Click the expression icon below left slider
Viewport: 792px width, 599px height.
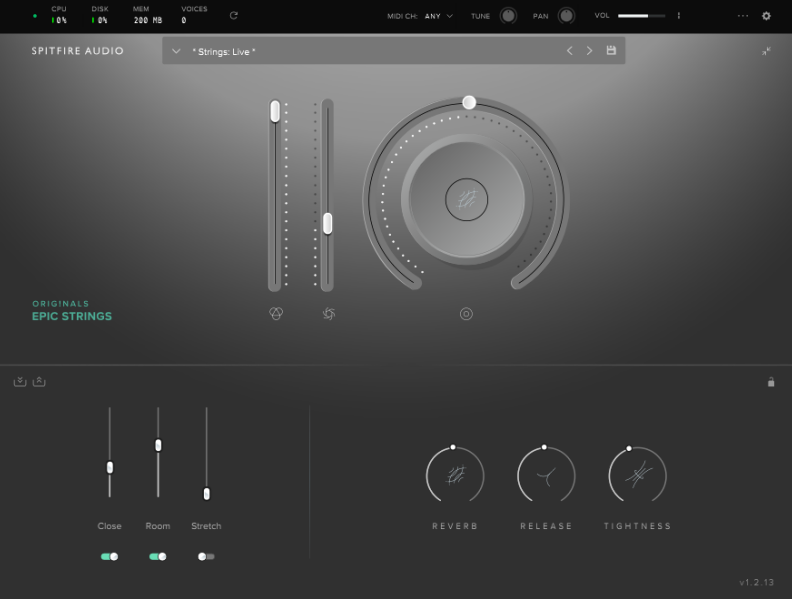[276, 314]
